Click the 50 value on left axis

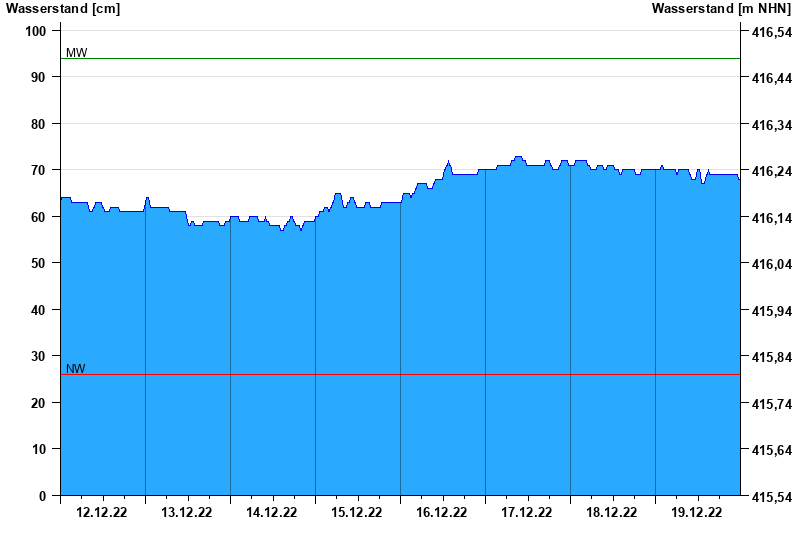tap(39, 263)
